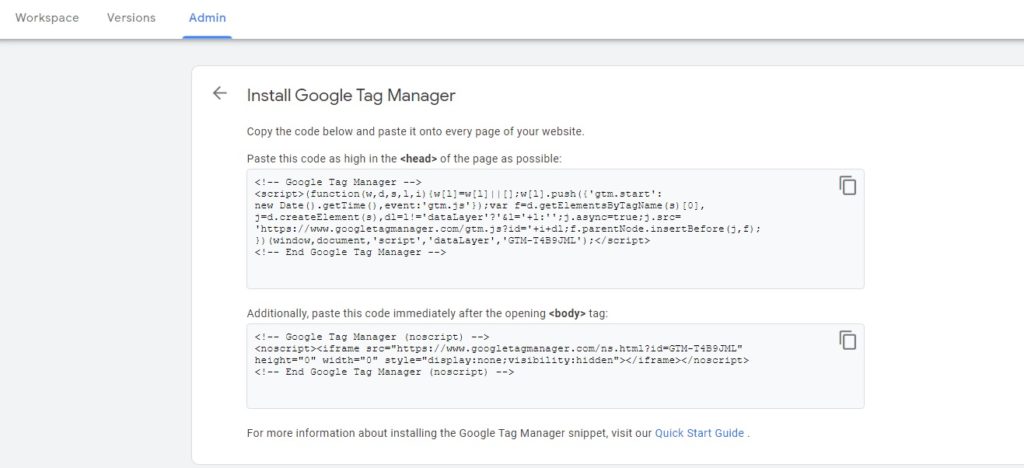Copy the head snippet with the copy icon

pos(847,185)
